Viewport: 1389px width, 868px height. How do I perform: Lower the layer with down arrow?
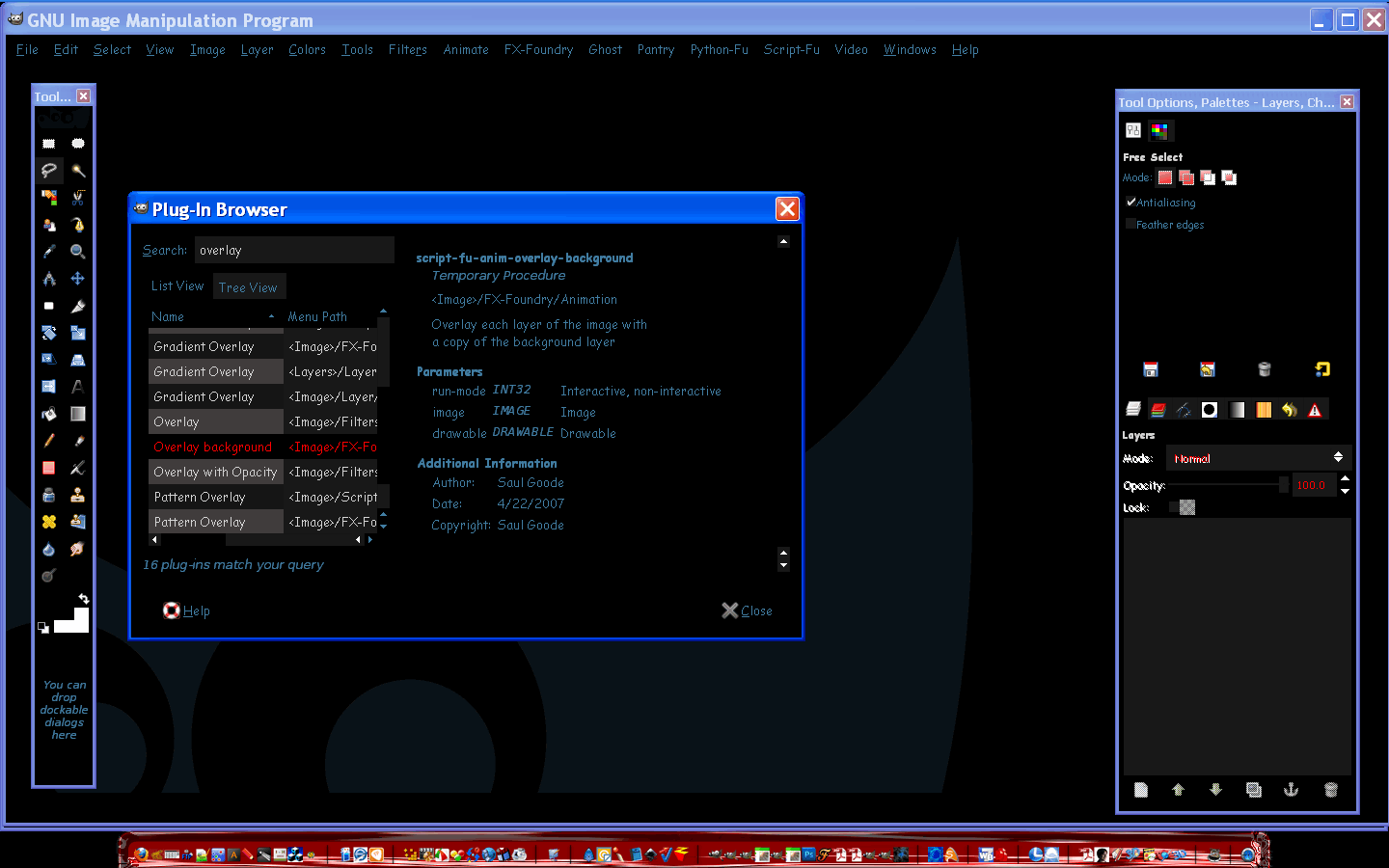click(1215, 790)
